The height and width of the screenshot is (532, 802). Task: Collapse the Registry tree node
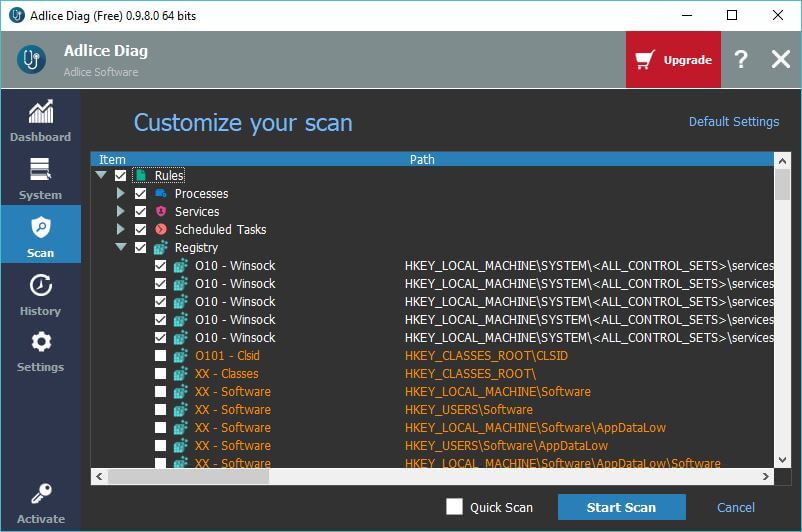121,248
